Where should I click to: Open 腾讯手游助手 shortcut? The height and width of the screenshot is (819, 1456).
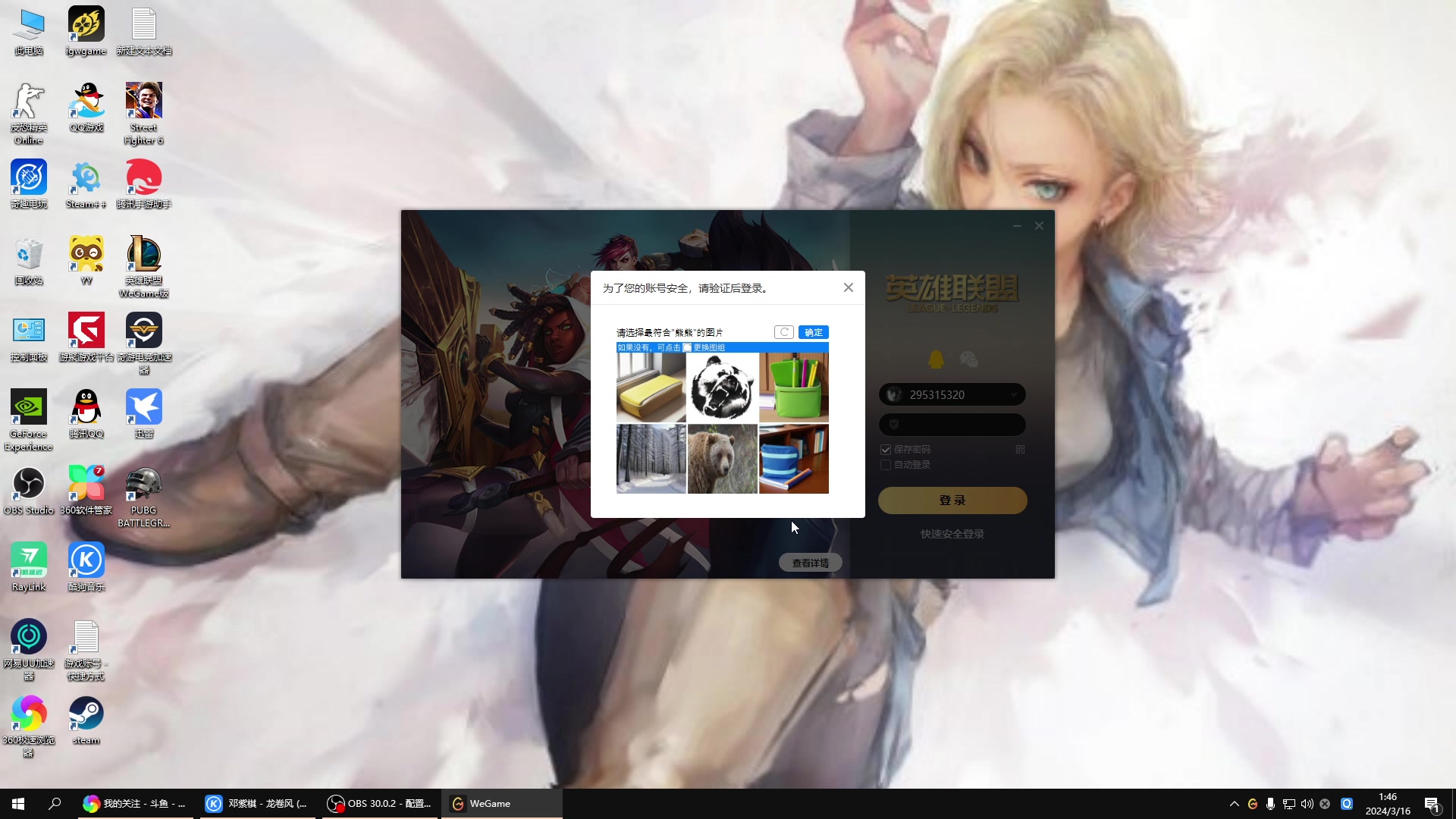tap(144, 184)
